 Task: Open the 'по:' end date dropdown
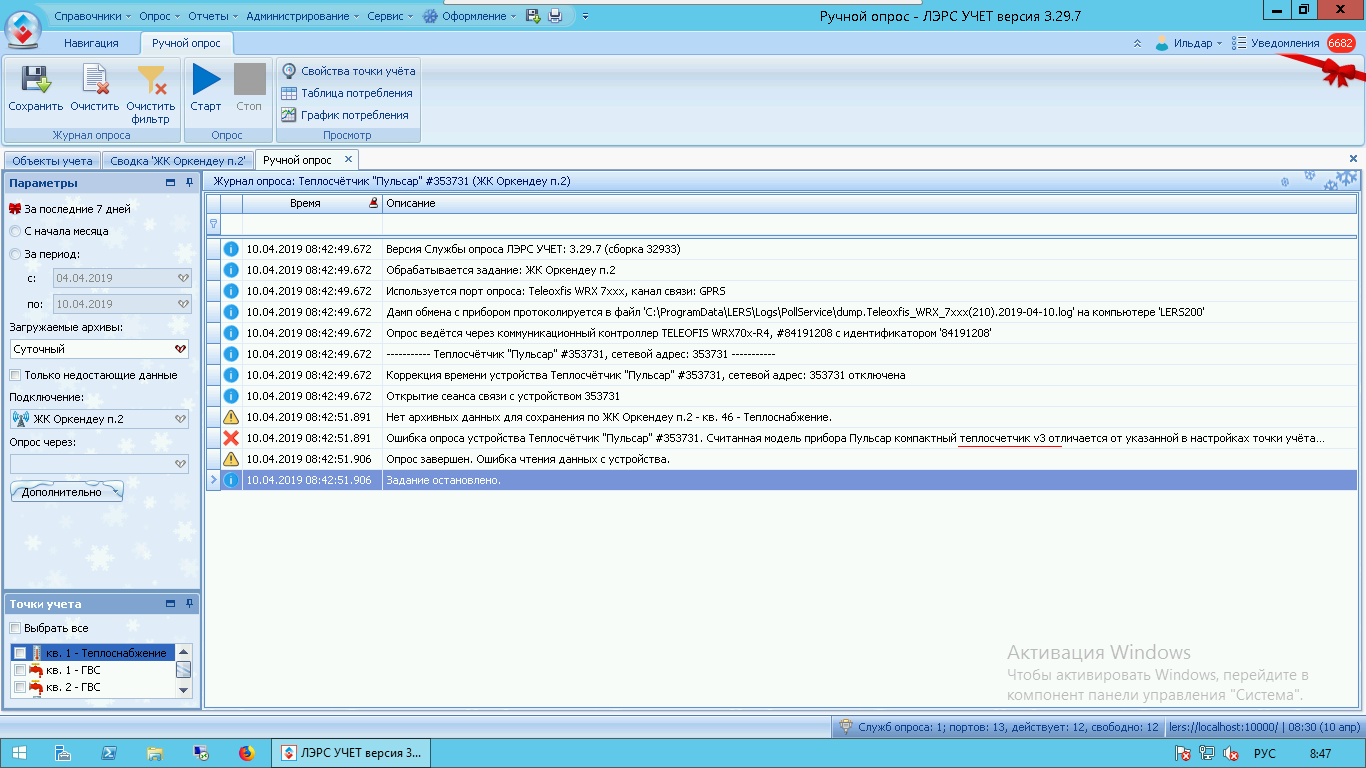(182, 304)
